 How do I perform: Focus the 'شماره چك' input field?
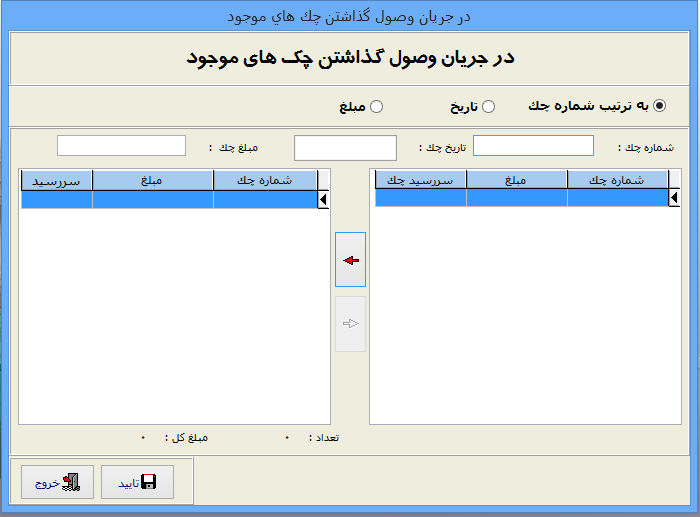533,146
